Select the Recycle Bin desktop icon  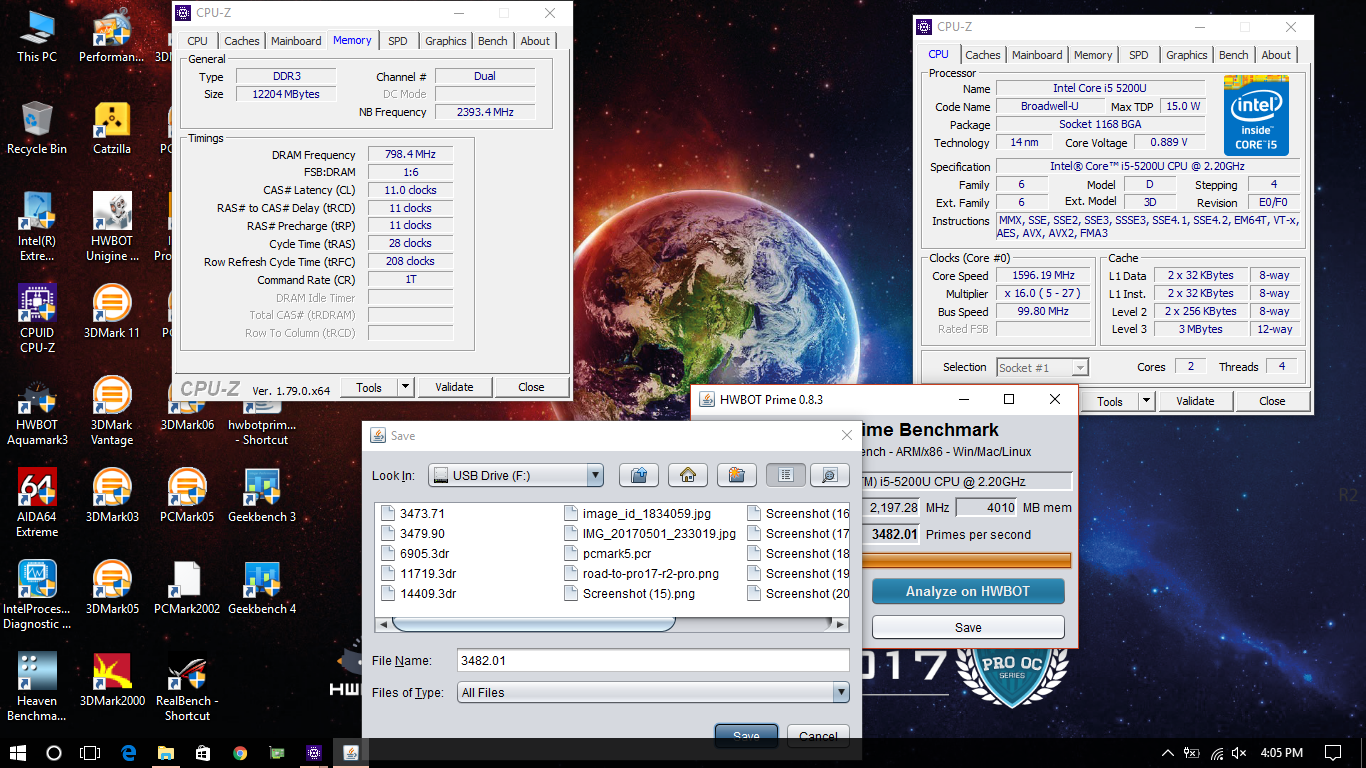(x=37, y=128)
